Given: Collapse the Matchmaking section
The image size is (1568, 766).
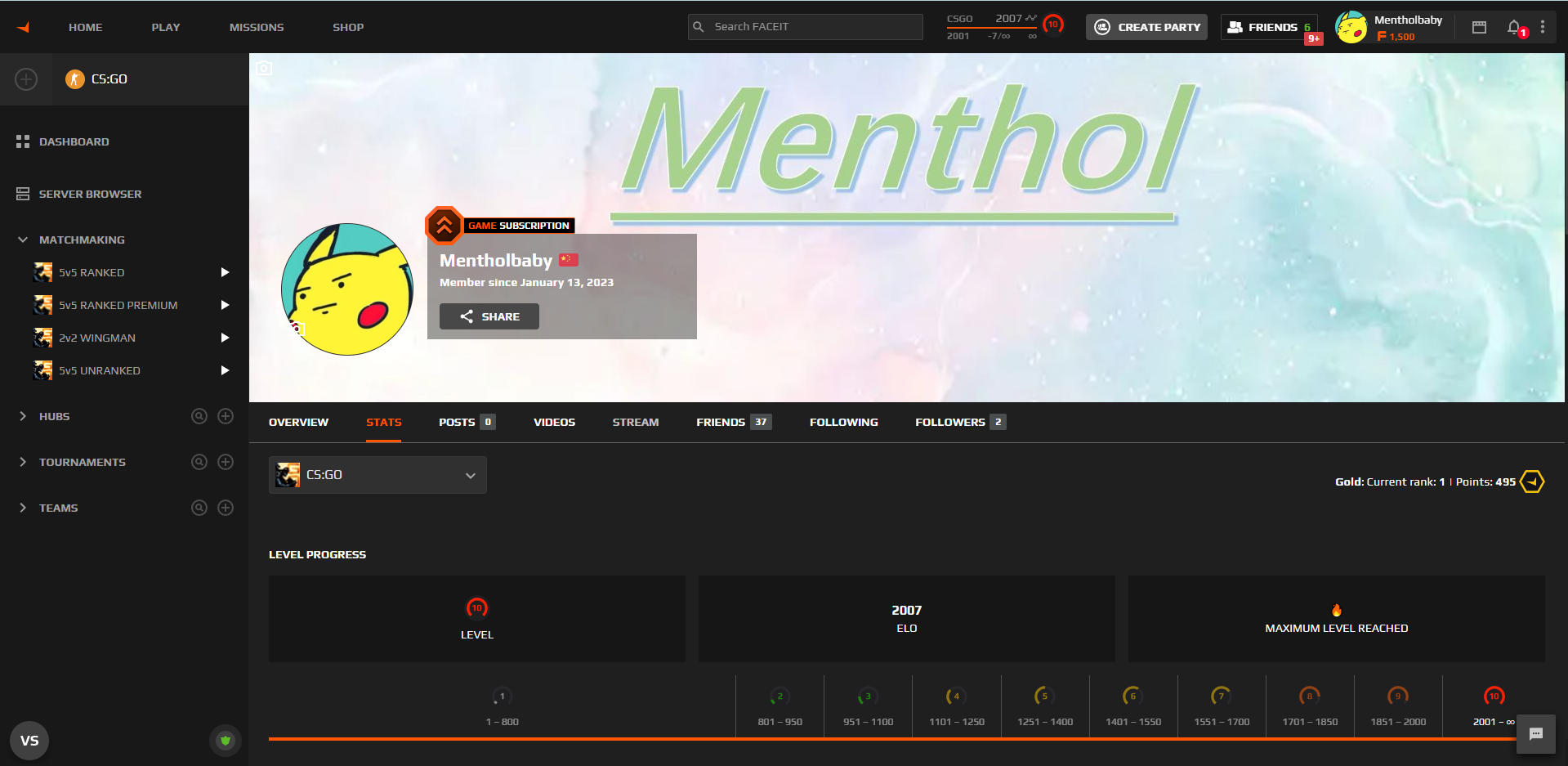Looking at the screenshot, I should [x=23, y=240].
